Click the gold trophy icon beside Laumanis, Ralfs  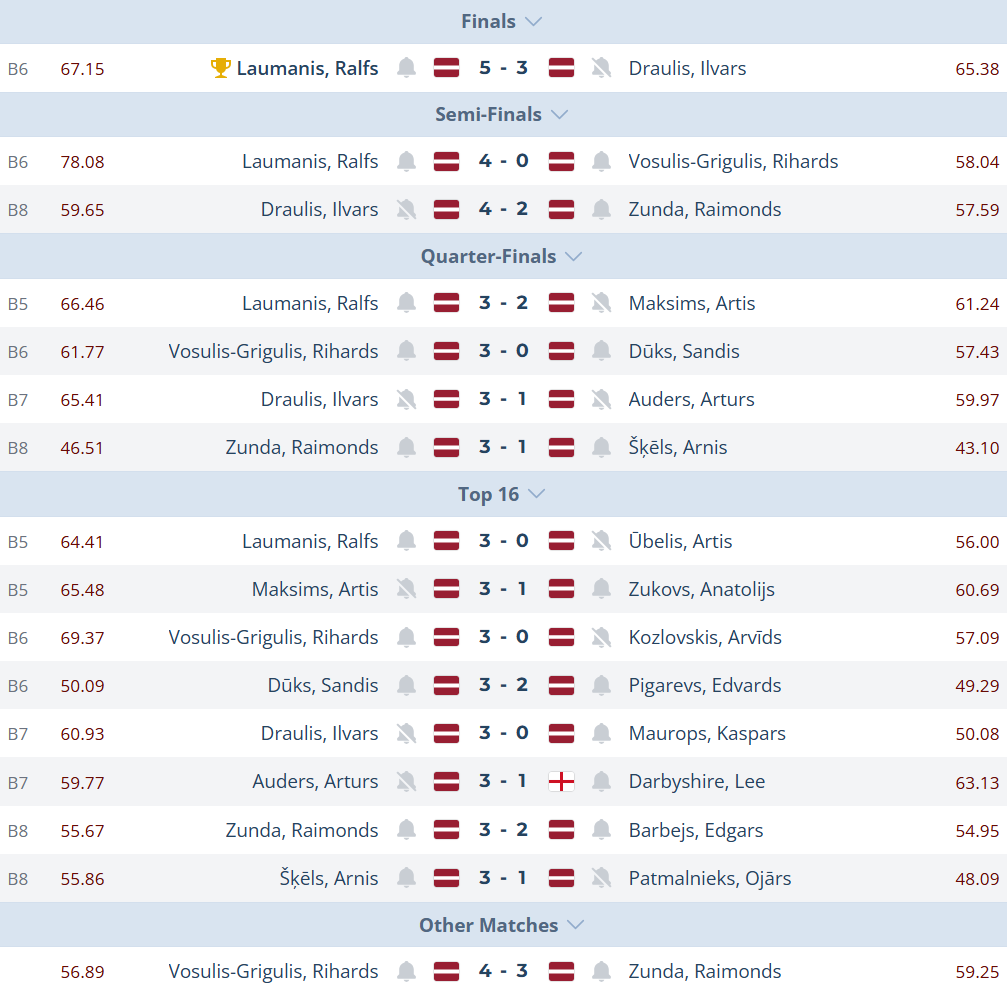pos(221,68)
